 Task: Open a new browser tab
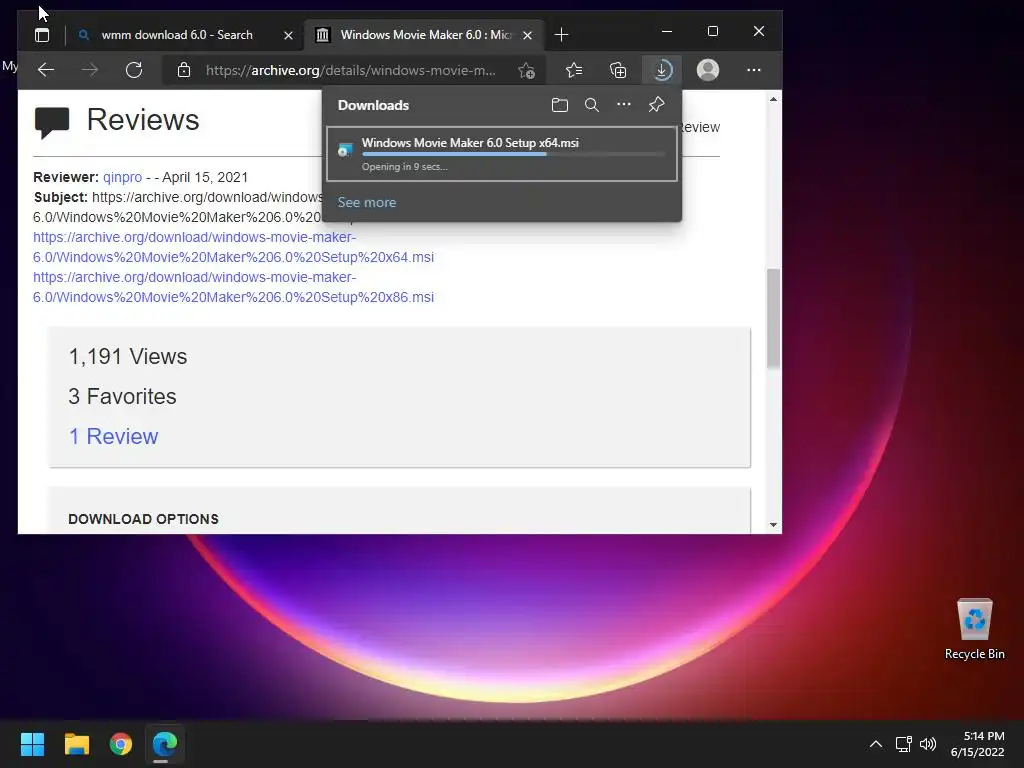pos(561,35)
